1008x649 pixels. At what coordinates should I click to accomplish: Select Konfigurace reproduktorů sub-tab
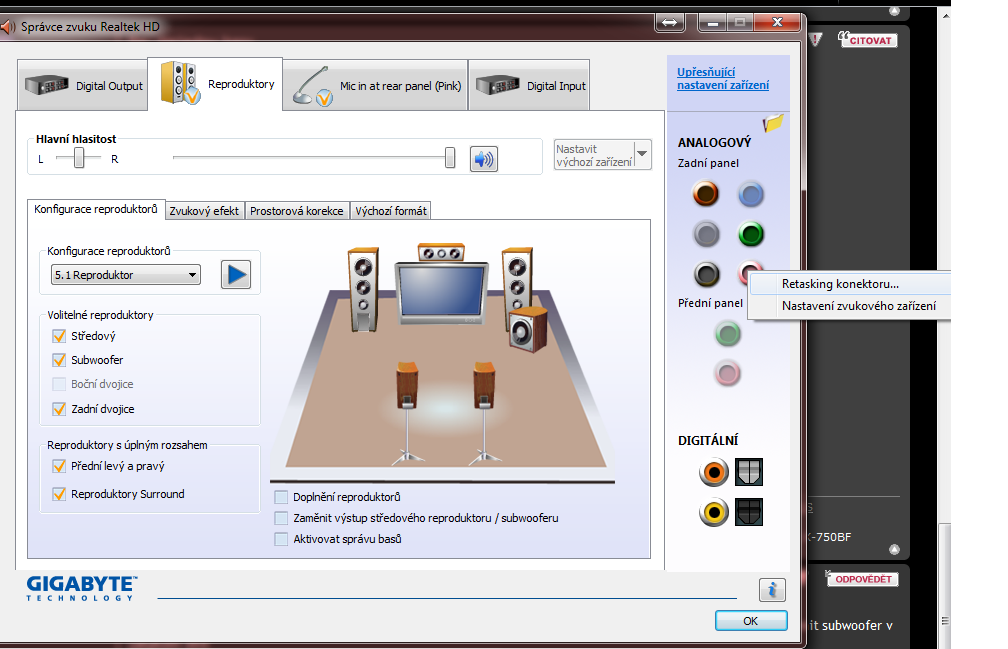(96, 209)
